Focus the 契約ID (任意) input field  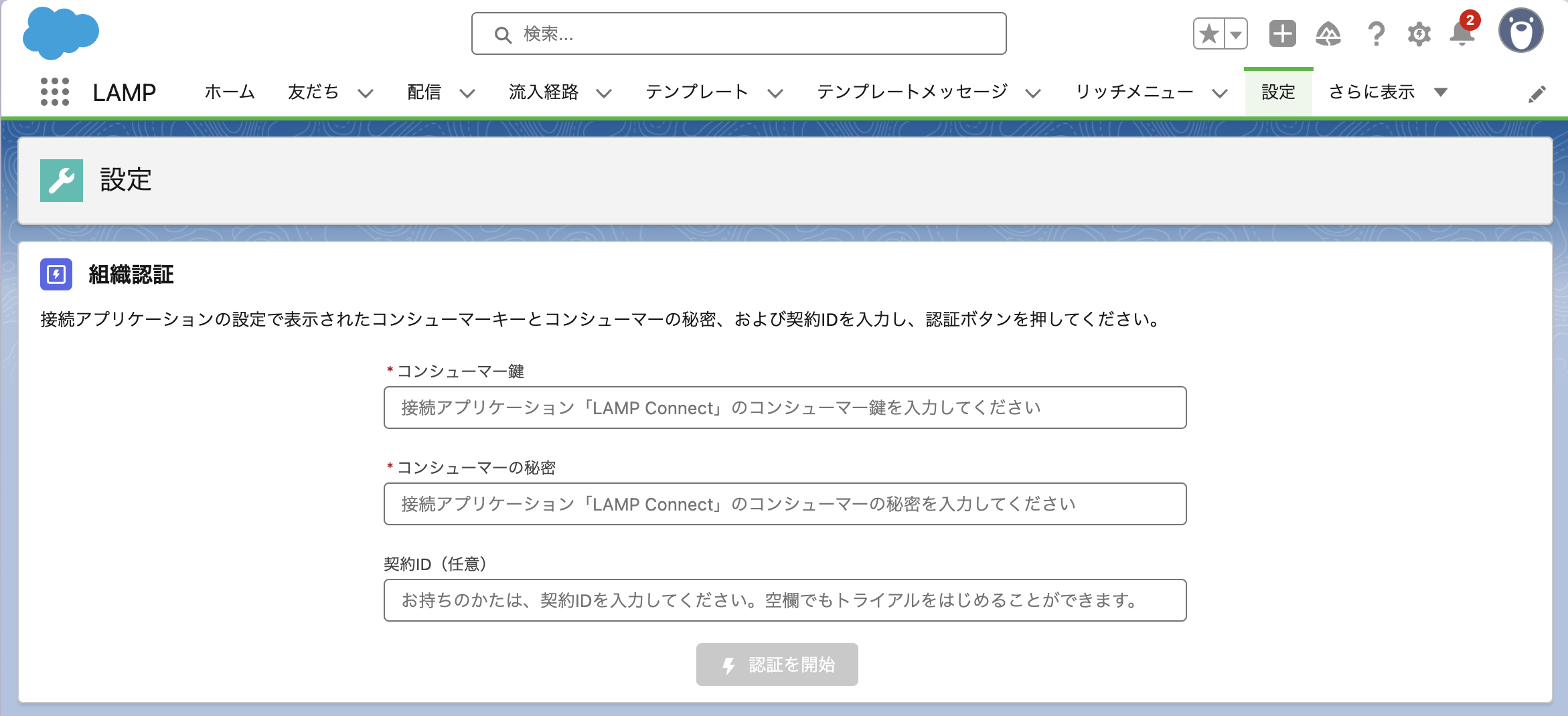(x=785, y=600)
